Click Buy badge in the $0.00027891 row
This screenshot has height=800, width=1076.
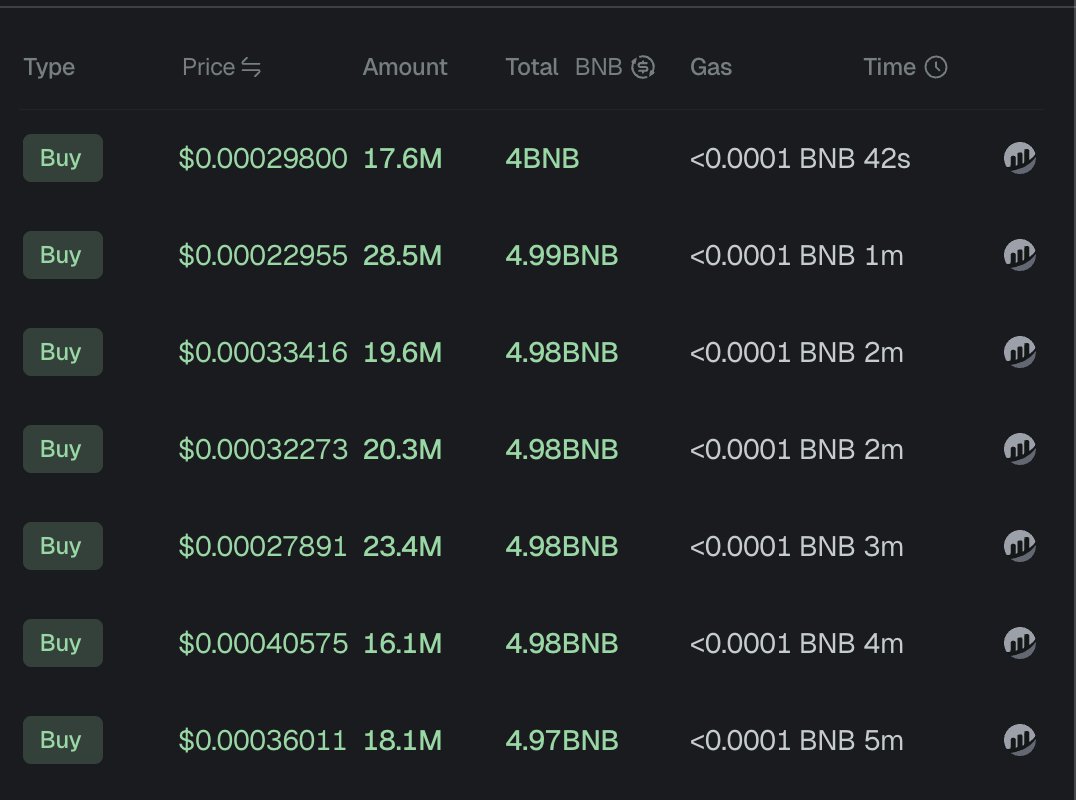pos(62,546)
